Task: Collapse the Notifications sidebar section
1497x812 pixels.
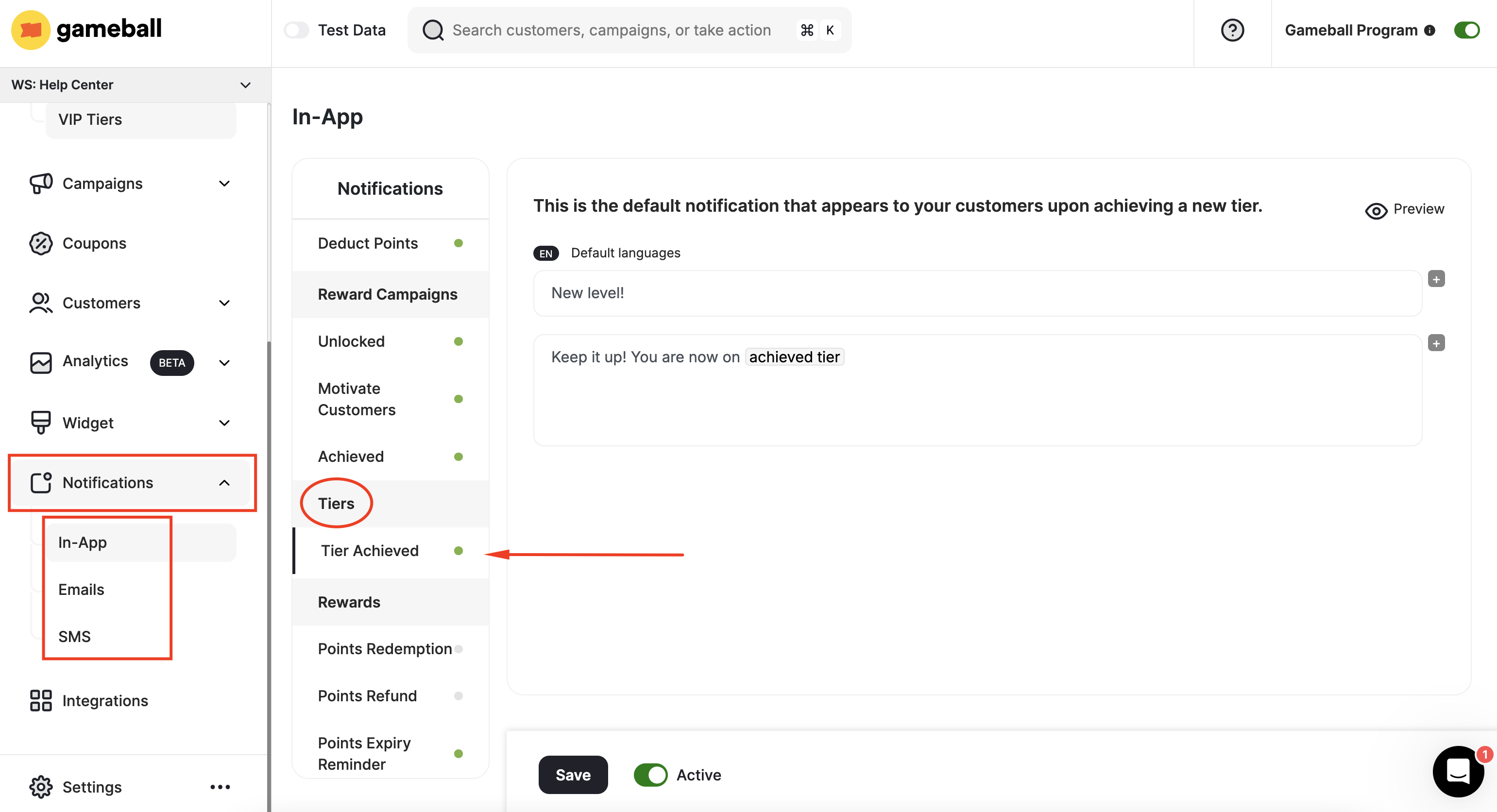Action: pos(225,482)
